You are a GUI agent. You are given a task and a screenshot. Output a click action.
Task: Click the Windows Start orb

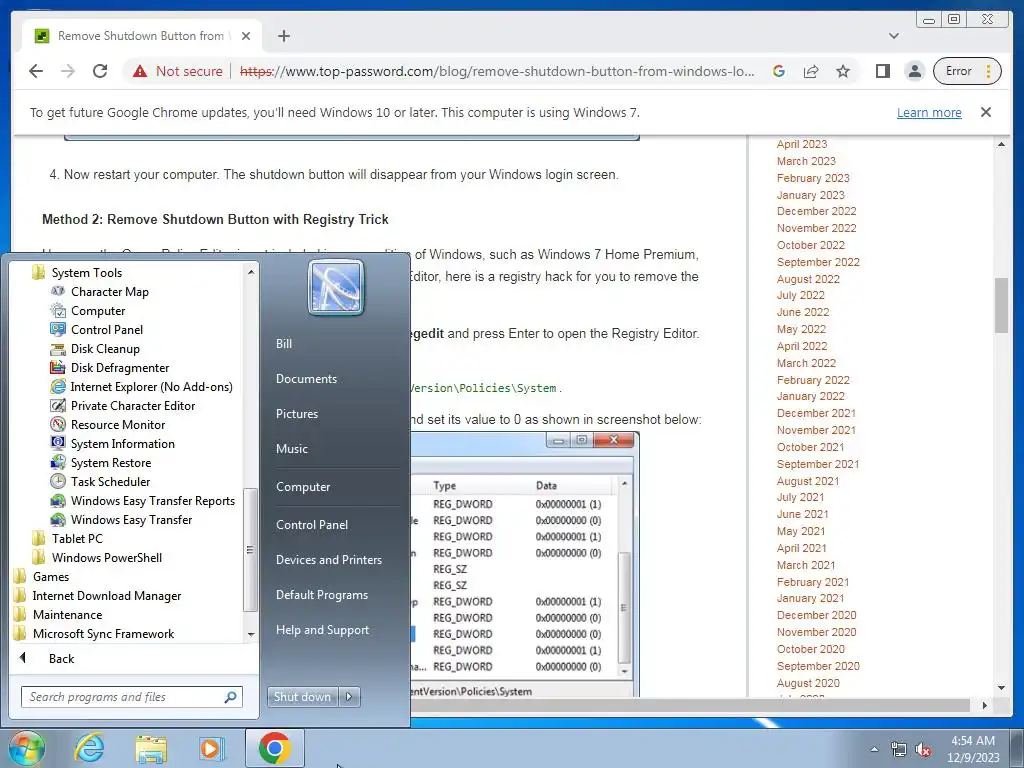(x=26, y=748)
